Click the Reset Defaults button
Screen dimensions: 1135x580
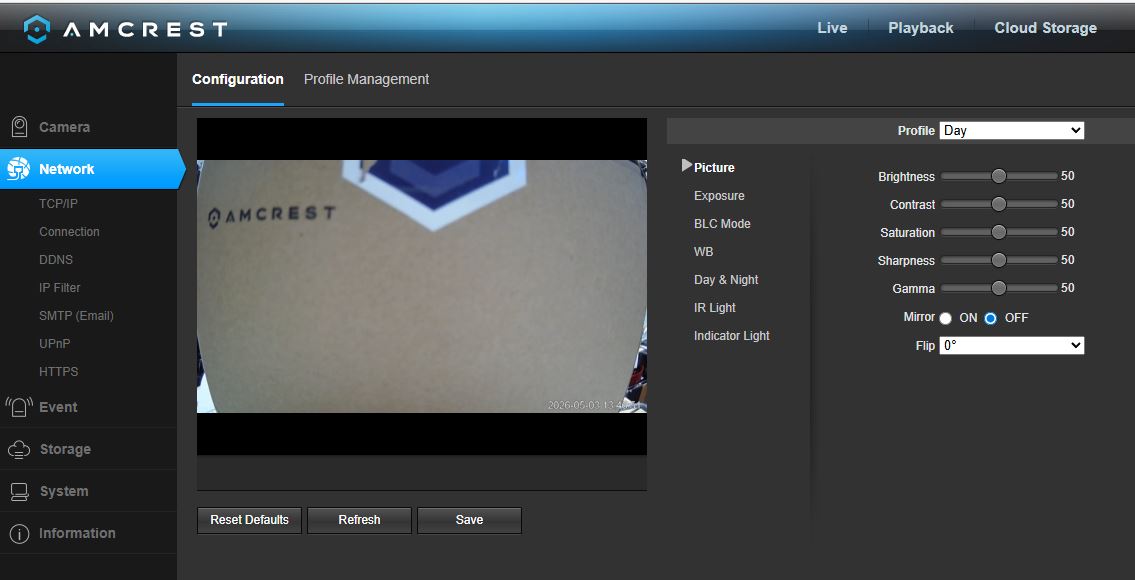click(249, 520)
